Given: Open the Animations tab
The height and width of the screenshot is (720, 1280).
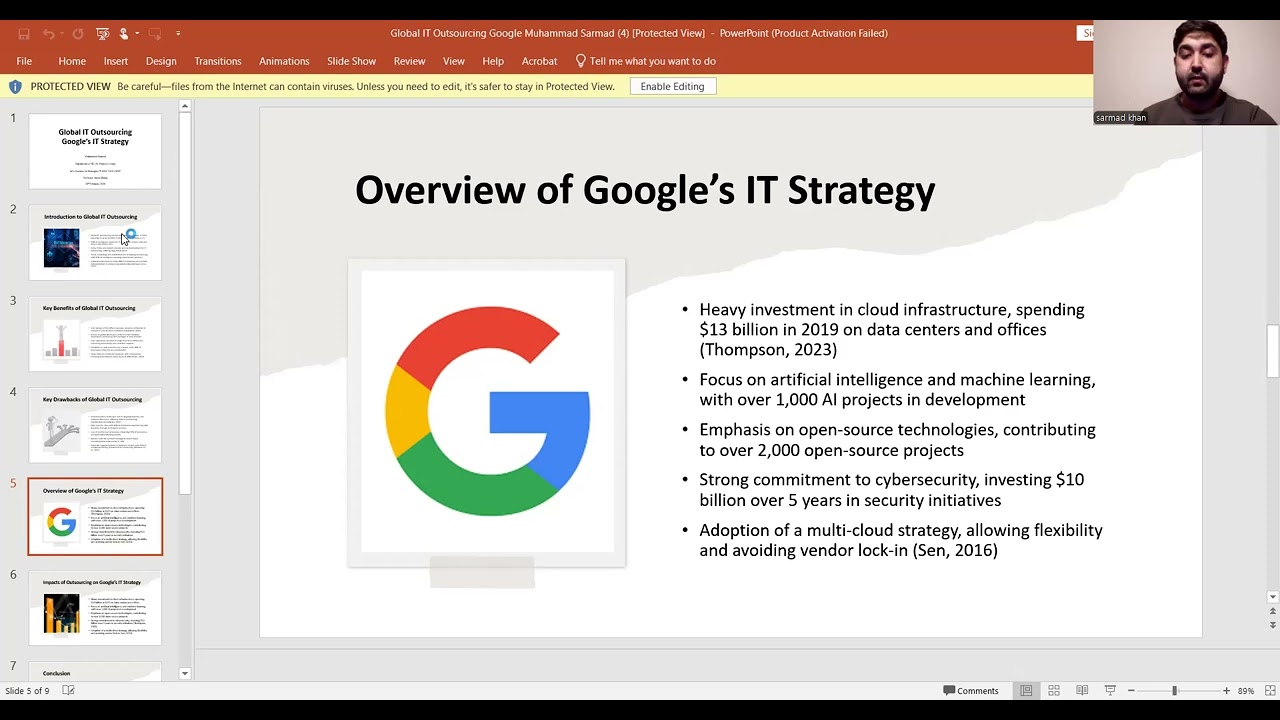Looking at the screenshot, I should [284, 61].
